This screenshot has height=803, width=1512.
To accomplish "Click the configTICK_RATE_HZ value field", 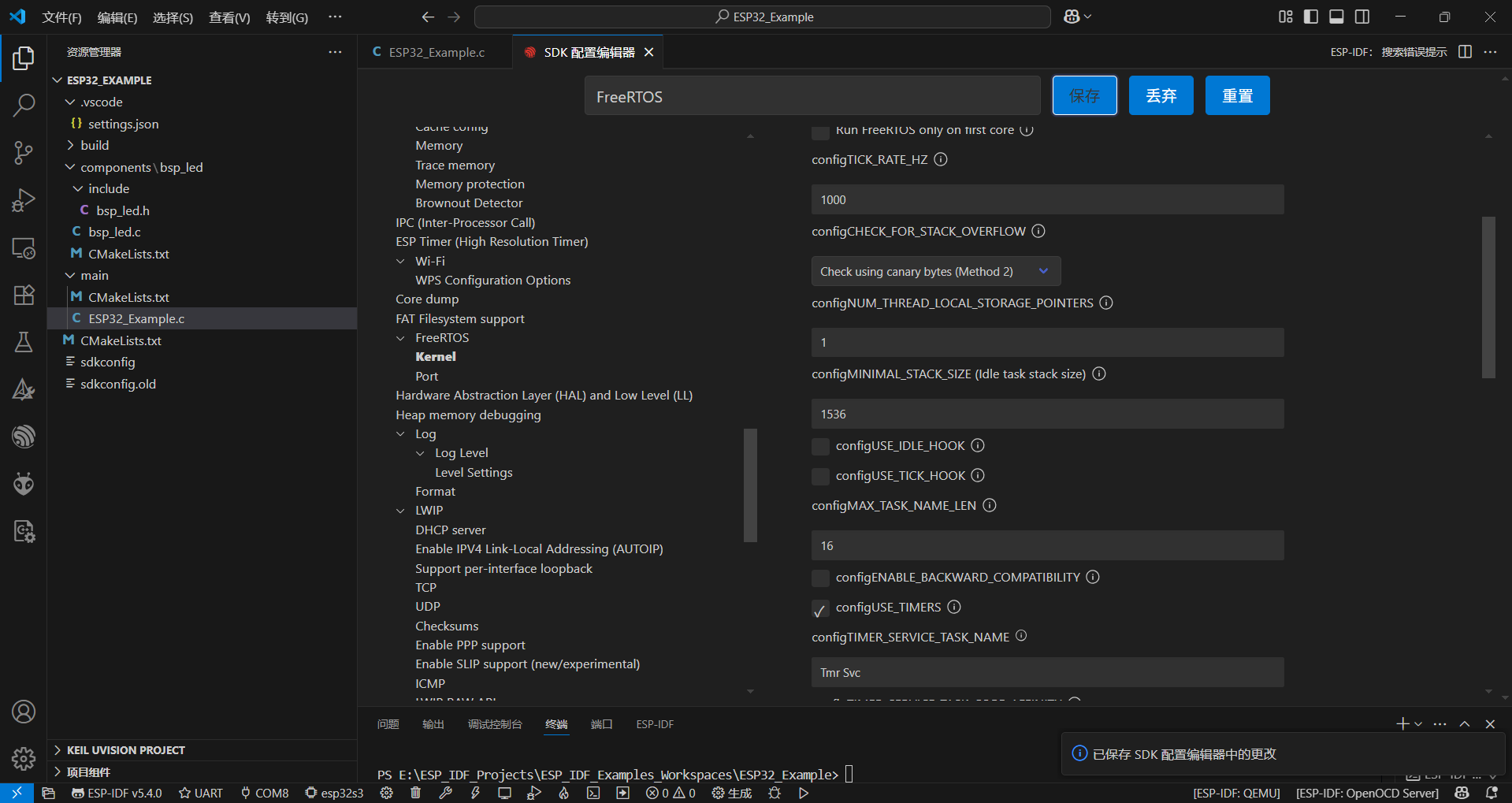I will click(x=1047, y=199).
